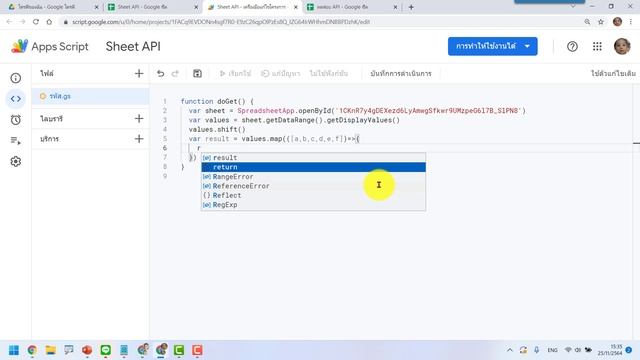The image size is (640, 360).
Task: Add a service with plus icon
Action: 139,139
